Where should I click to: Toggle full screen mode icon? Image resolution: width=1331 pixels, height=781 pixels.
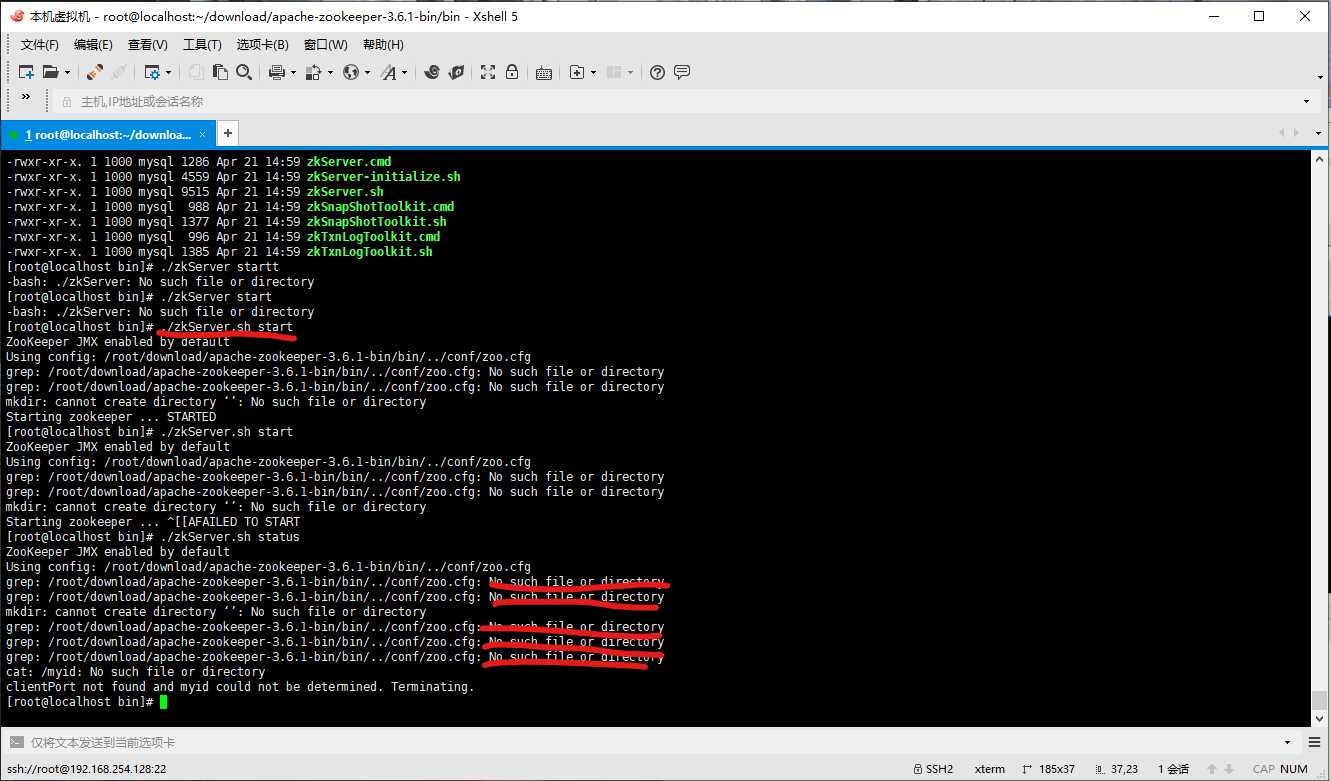pos(488,72)
